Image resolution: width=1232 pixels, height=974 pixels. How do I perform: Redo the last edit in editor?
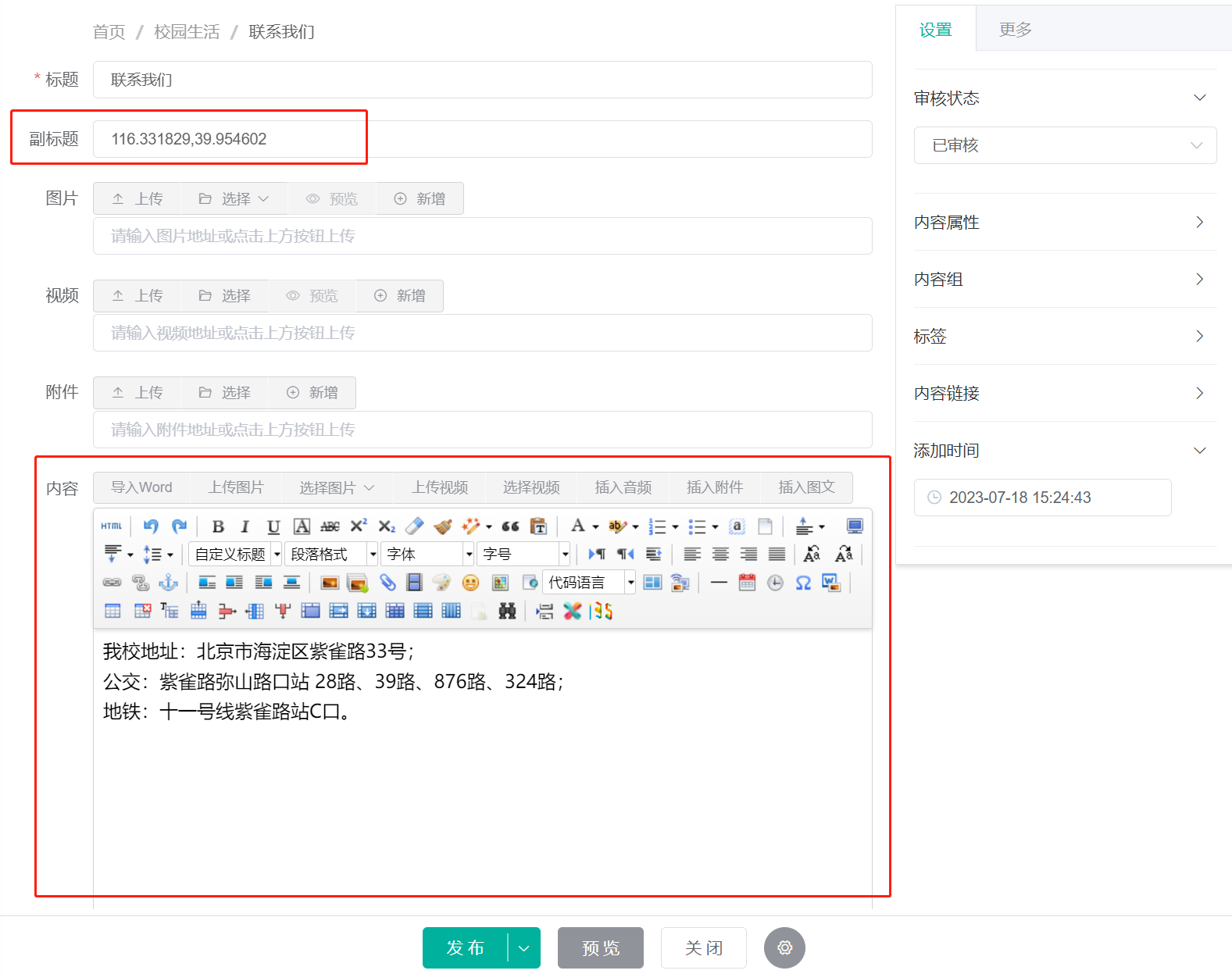tap(179, 526)
